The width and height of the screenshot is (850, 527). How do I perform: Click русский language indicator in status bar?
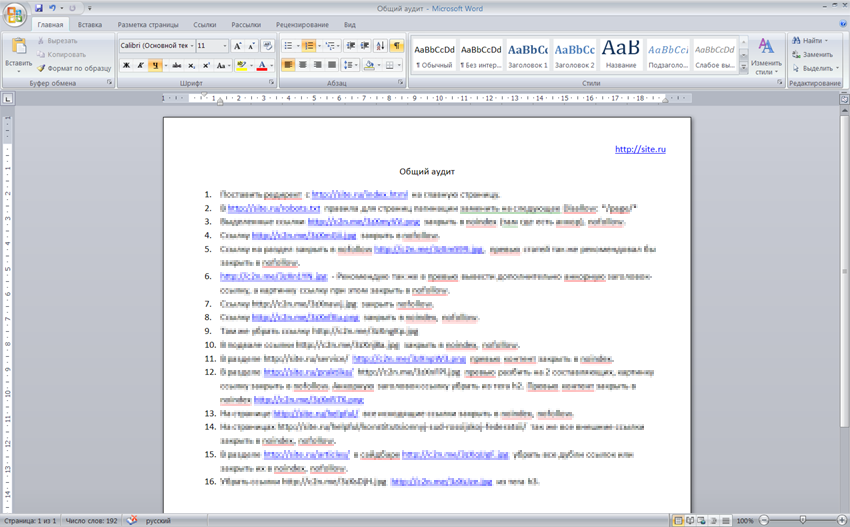158,520
